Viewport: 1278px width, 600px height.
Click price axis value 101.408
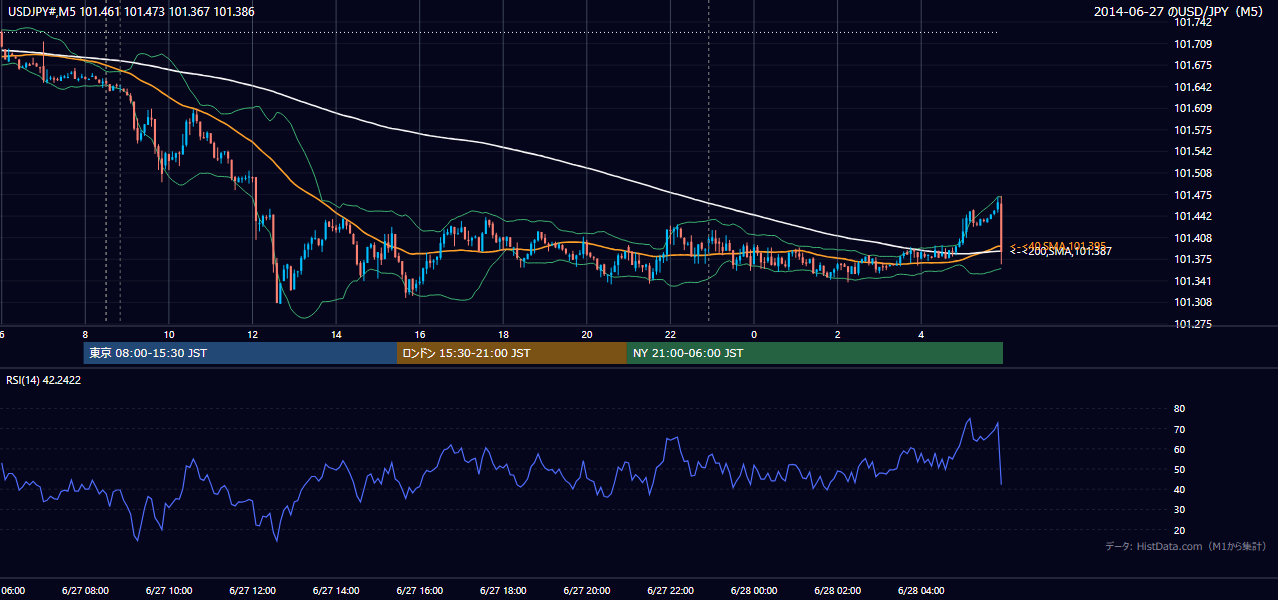pyautogui.click(x=1192, y=238)
